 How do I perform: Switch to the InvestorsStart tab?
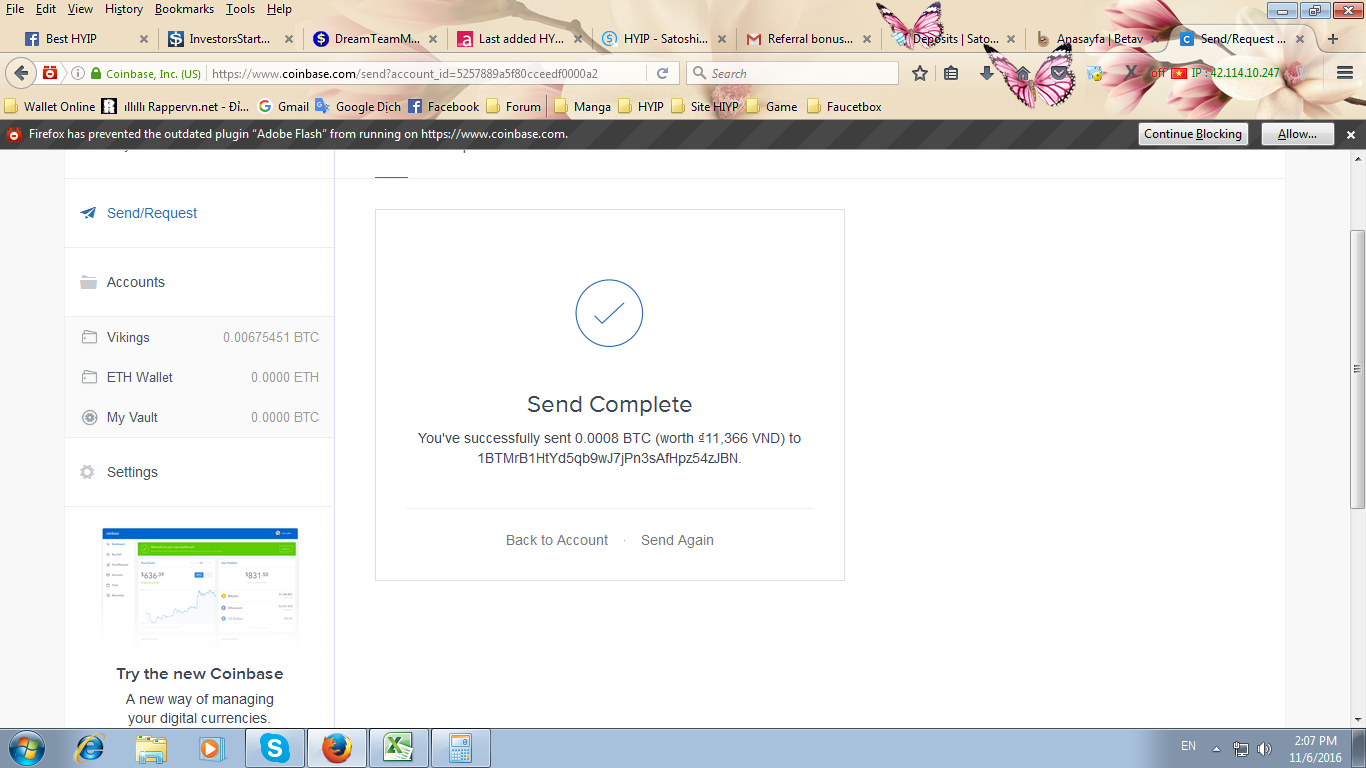[x=229, y=39]
